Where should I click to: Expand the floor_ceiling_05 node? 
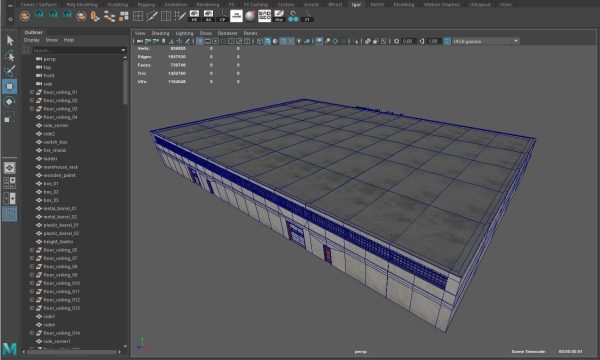coord(32,250)
